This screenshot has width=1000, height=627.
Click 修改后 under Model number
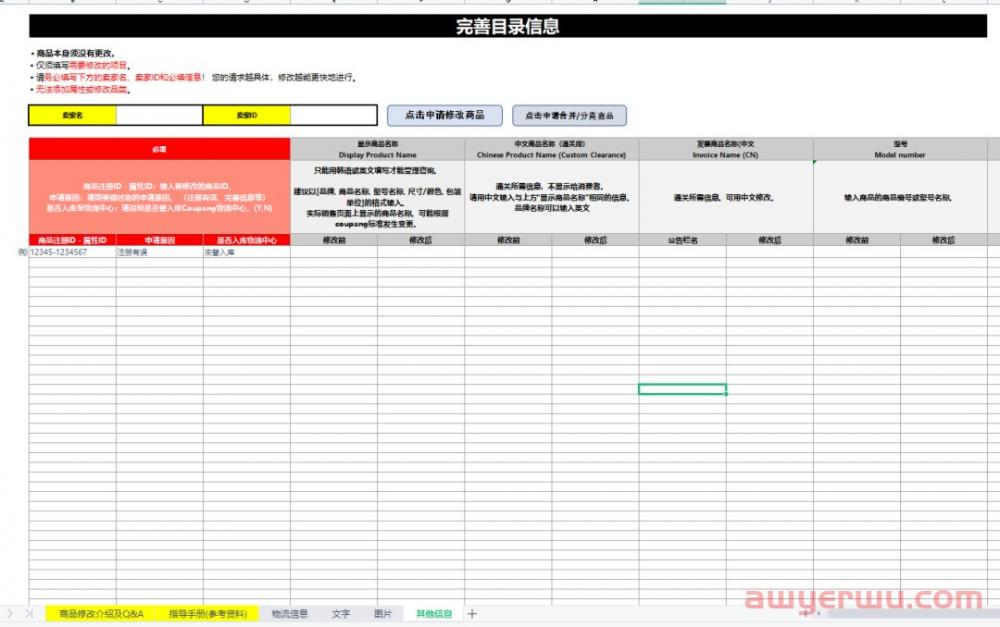944,240
